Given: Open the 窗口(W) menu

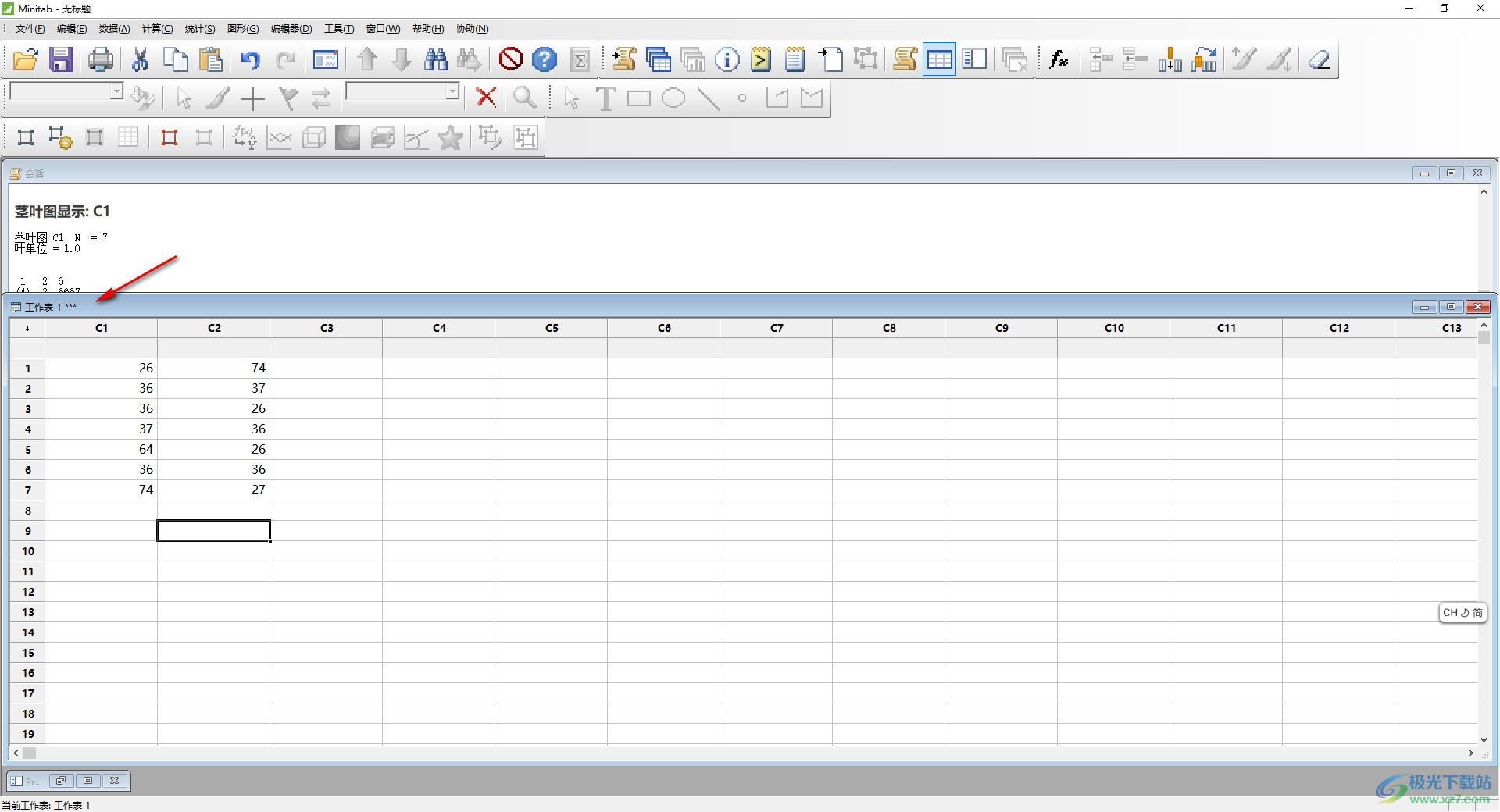Looking at the screenshot, I should 383,29.
